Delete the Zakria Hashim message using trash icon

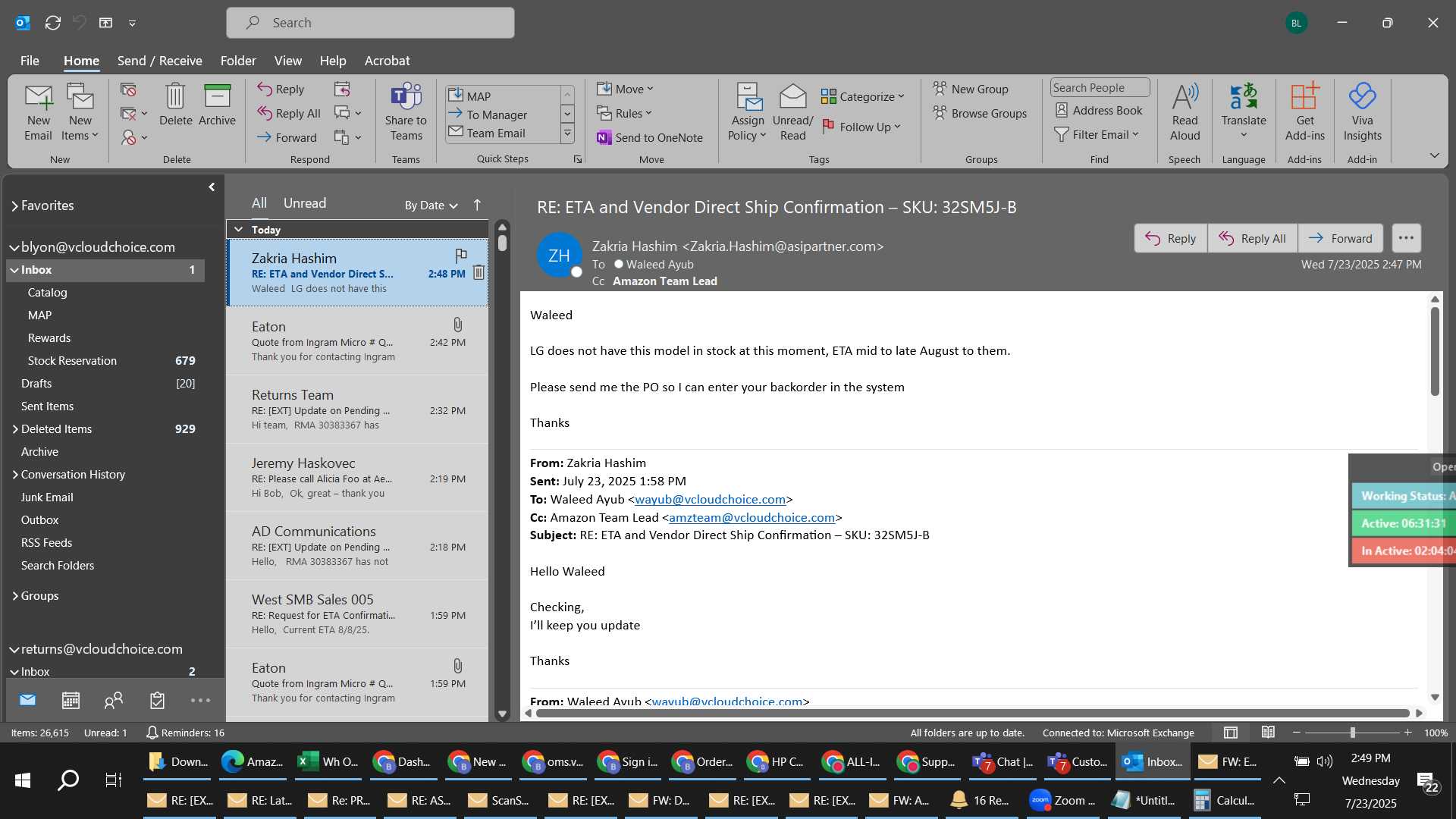[x=479, y=272]
